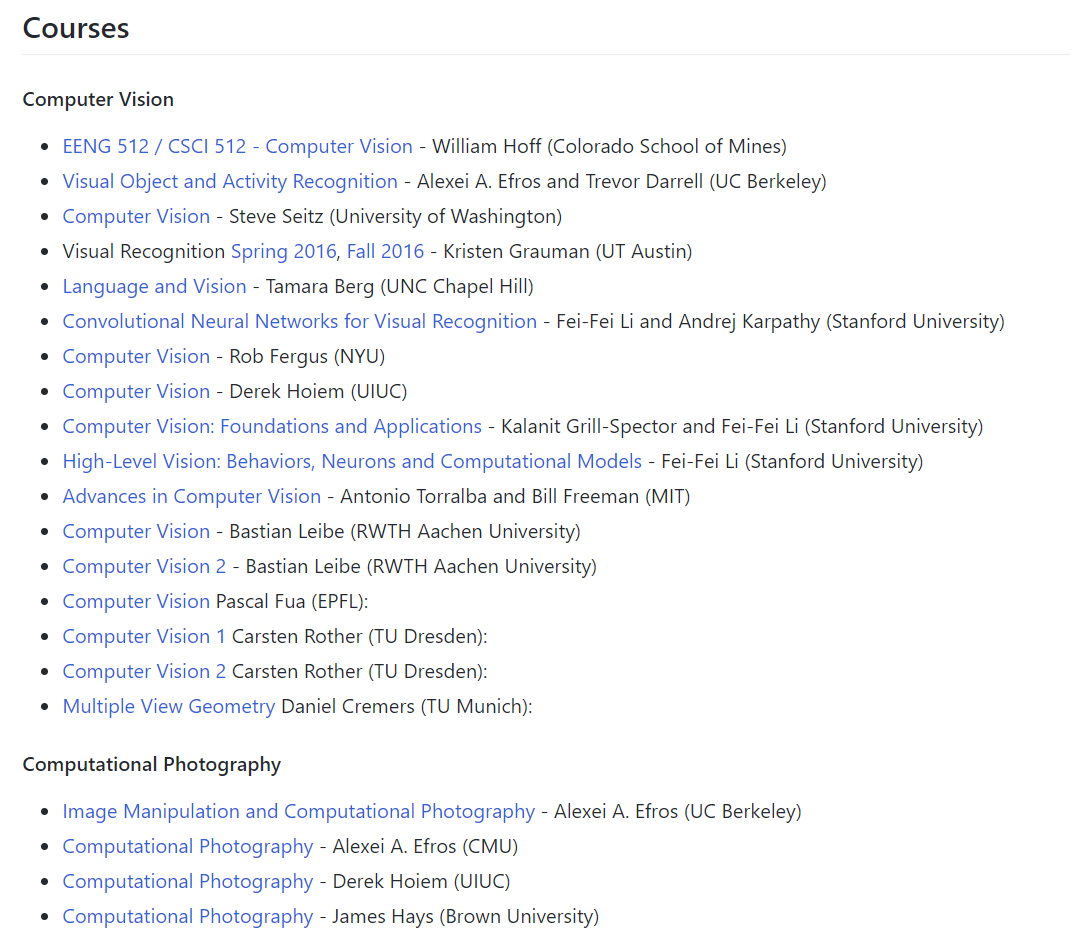Click the text Rob Fergus (NYU)
The width and height of the screenshot is (1077, 931).
307,357
